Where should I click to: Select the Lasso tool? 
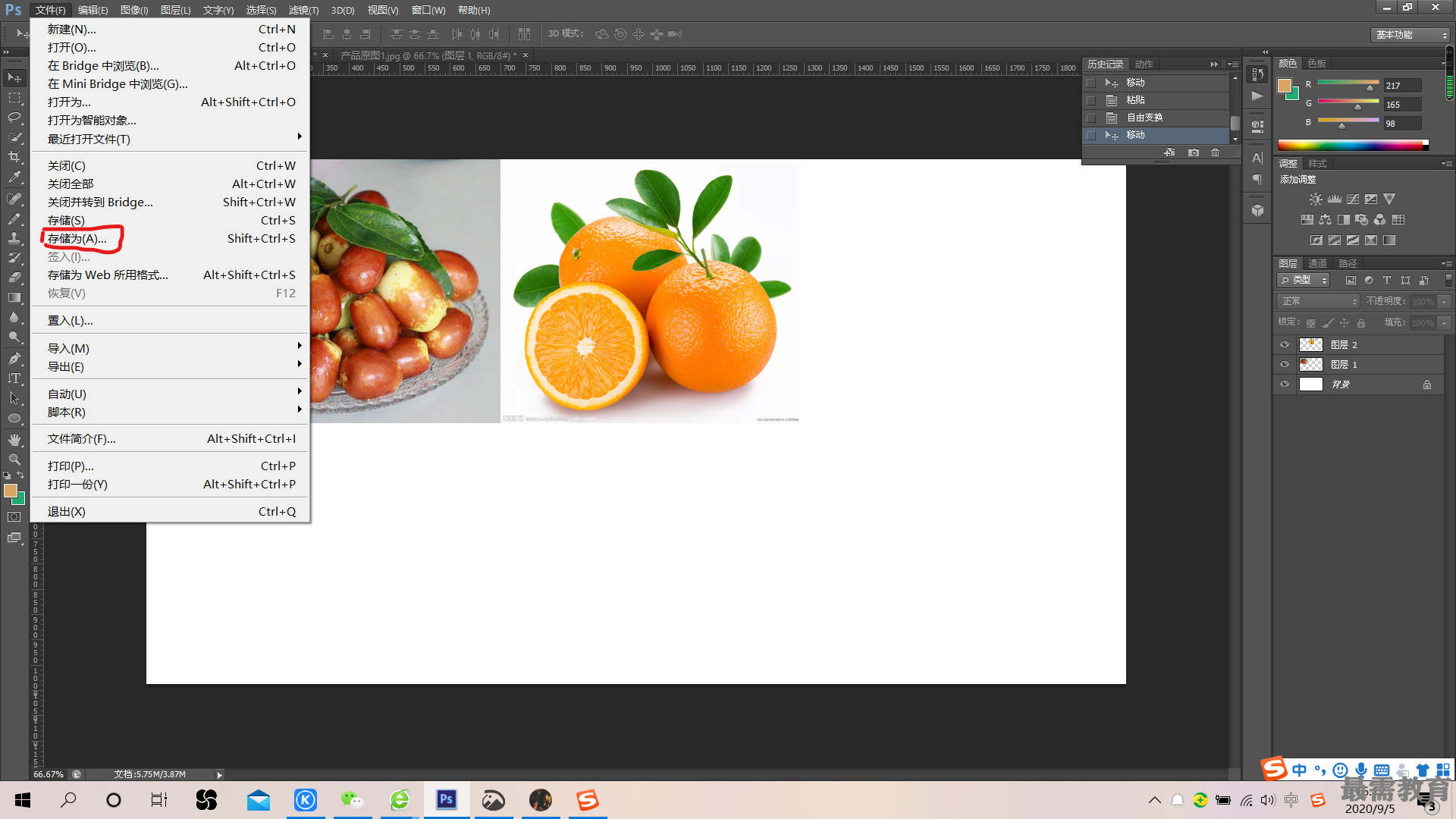point(14,118)
